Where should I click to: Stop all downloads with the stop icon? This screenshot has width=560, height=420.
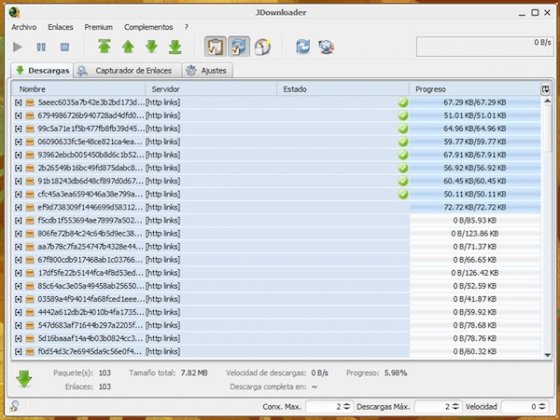pos(65,47)
